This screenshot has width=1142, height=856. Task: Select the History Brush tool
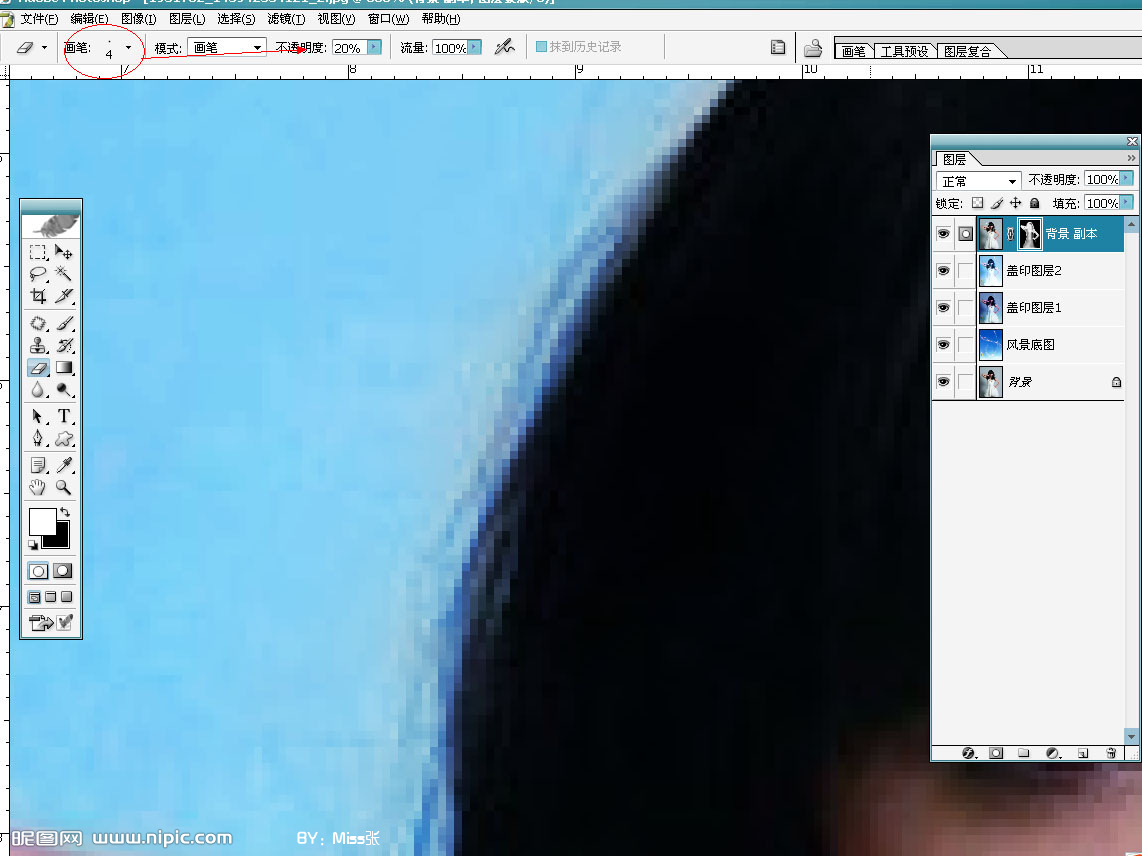(64, 345)
